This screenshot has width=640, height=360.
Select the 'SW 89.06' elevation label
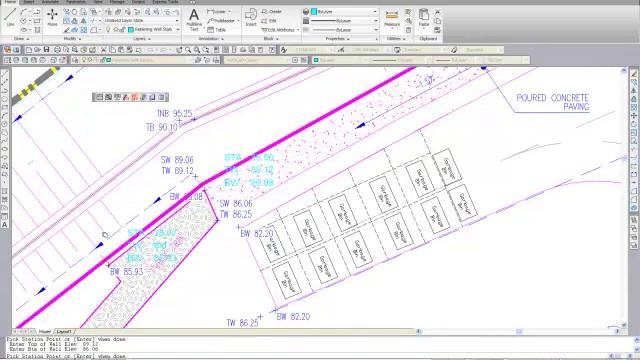(177, 160)
